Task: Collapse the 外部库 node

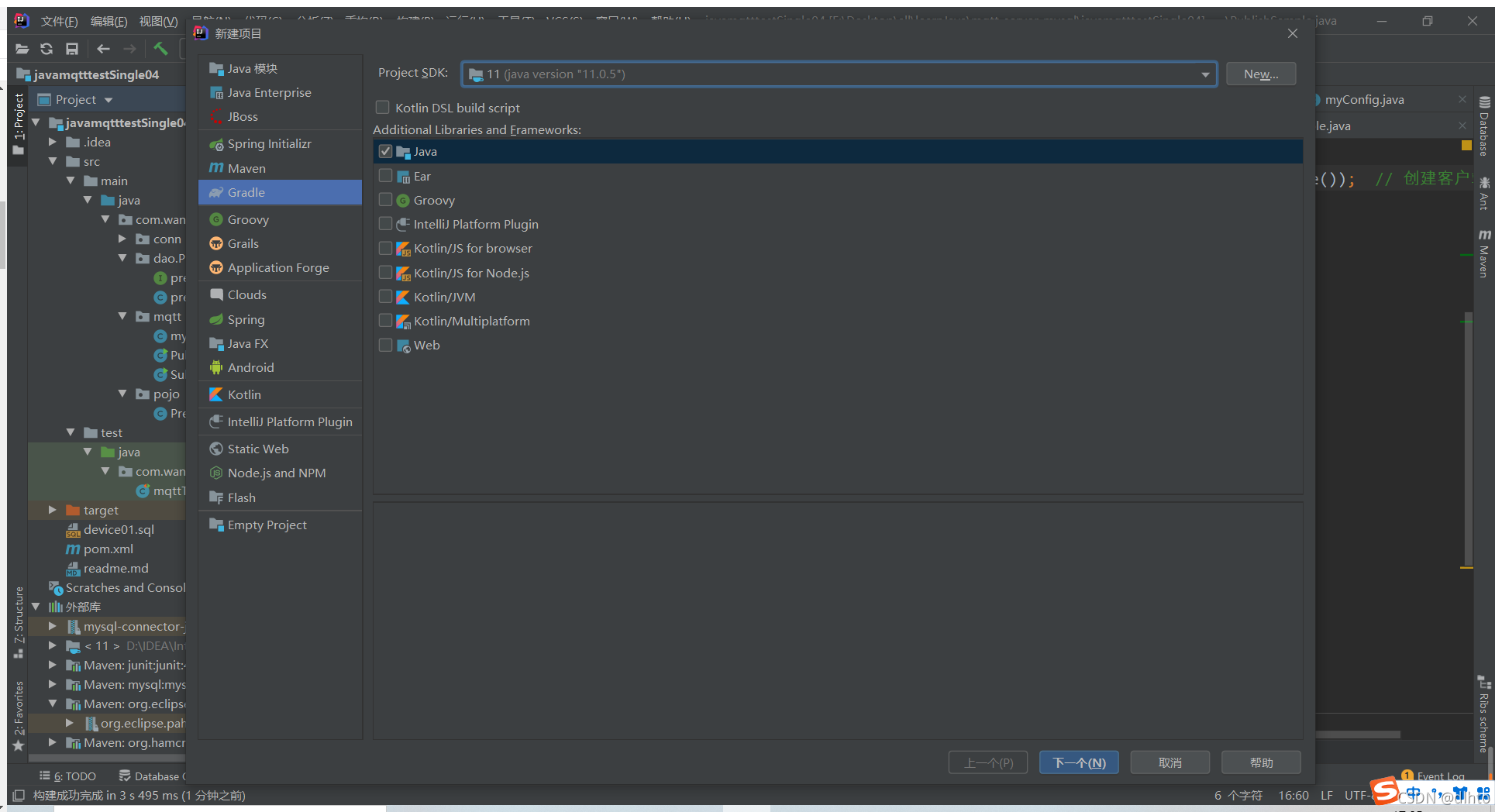Action: [x=36, y=607]
